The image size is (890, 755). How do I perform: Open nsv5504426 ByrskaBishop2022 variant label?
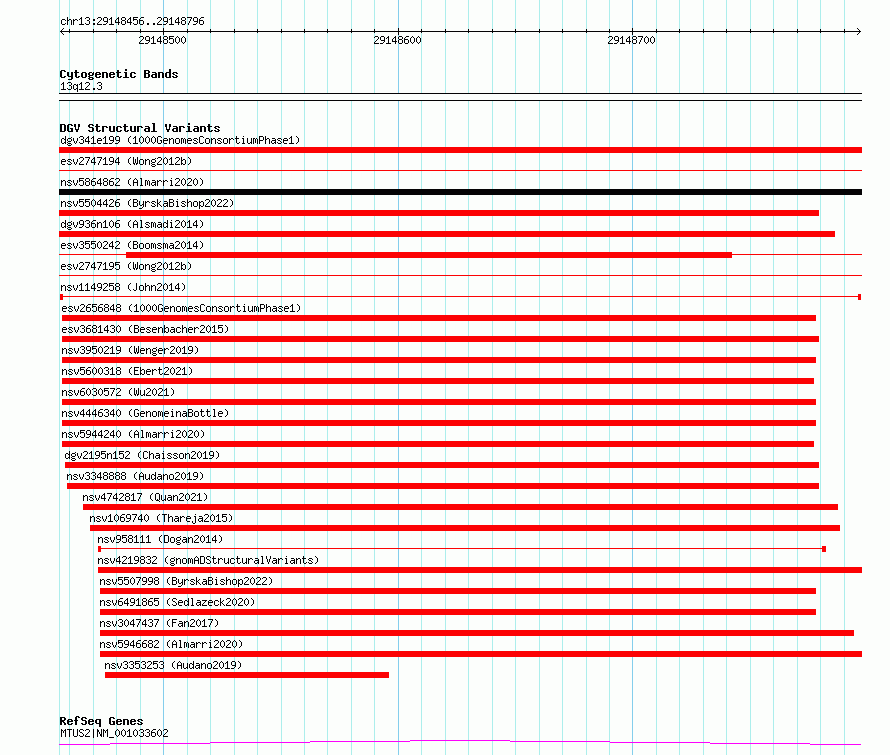(147, 203)
